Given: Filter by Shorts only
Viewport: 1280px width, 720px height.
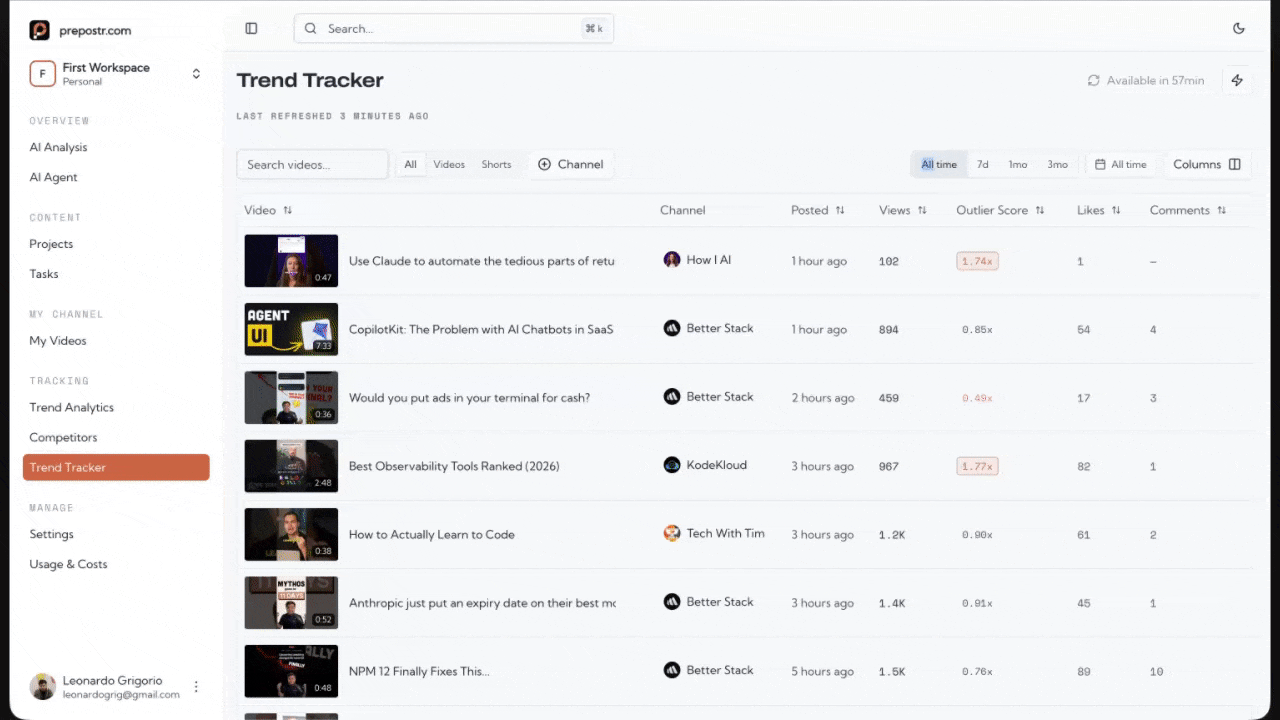Looking at the screenshot, I should click(496, 164).
